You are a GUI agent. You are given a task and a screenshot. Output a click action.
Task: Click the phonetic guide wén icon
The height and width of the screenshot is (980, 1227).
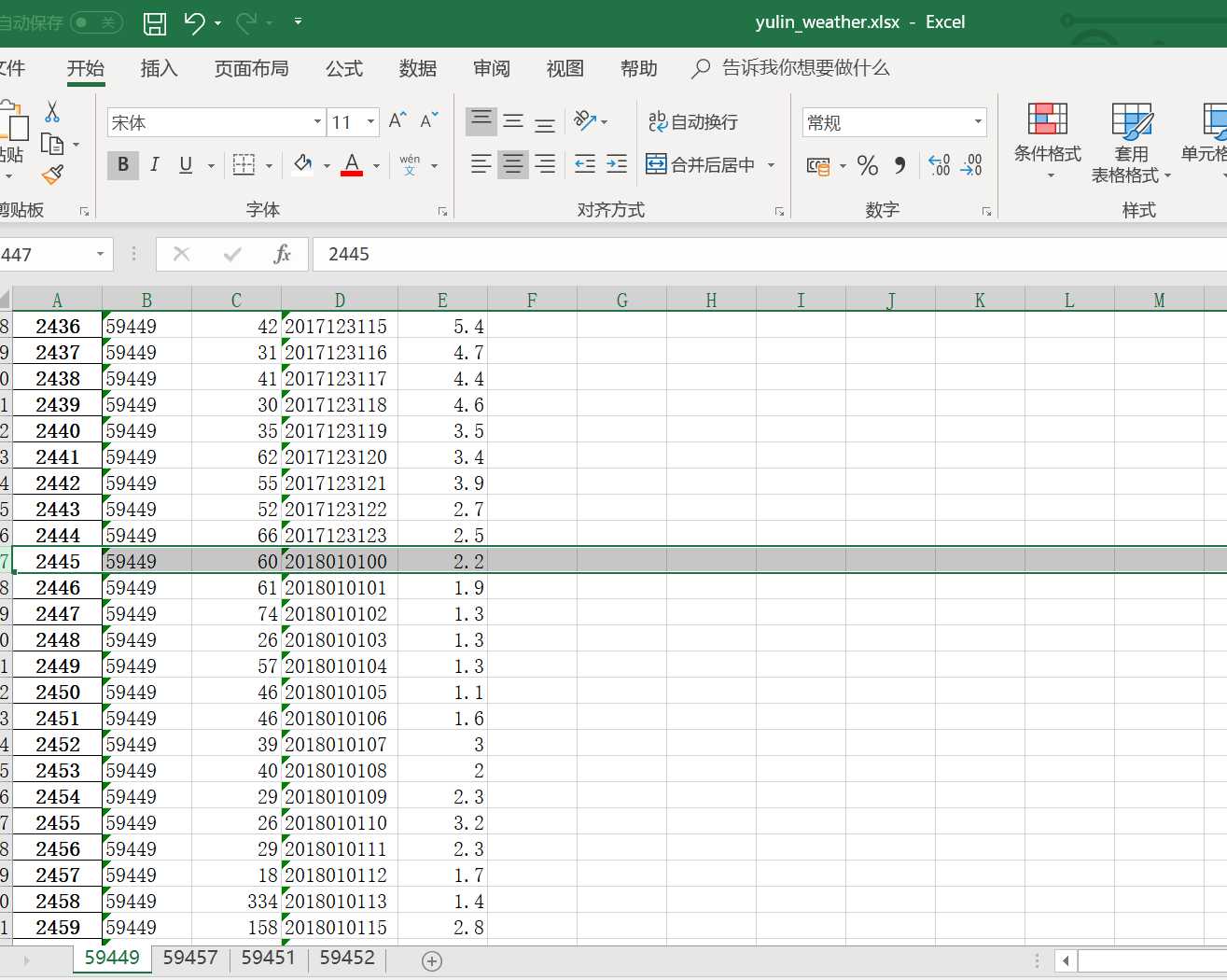click(x=410, y=165)
